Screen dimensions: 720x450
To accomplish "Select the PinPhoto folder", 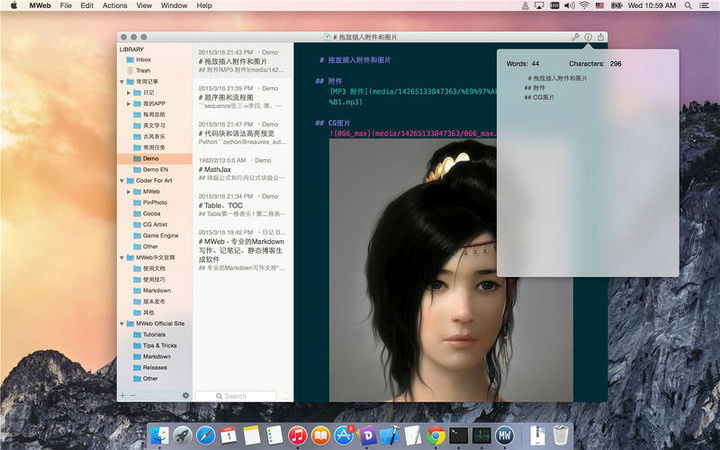I will point(154,202).
